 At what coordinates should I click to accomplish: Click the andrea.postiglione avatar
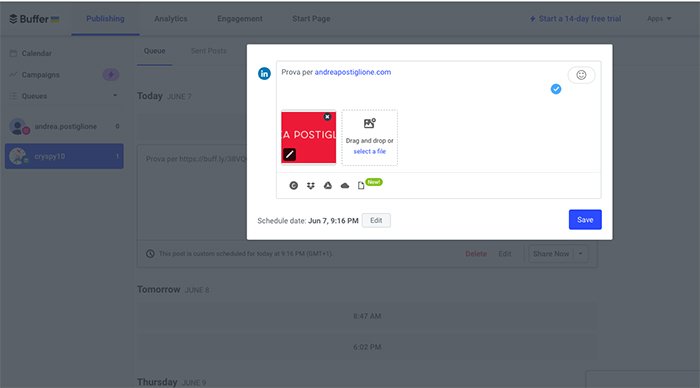[18, 127]
